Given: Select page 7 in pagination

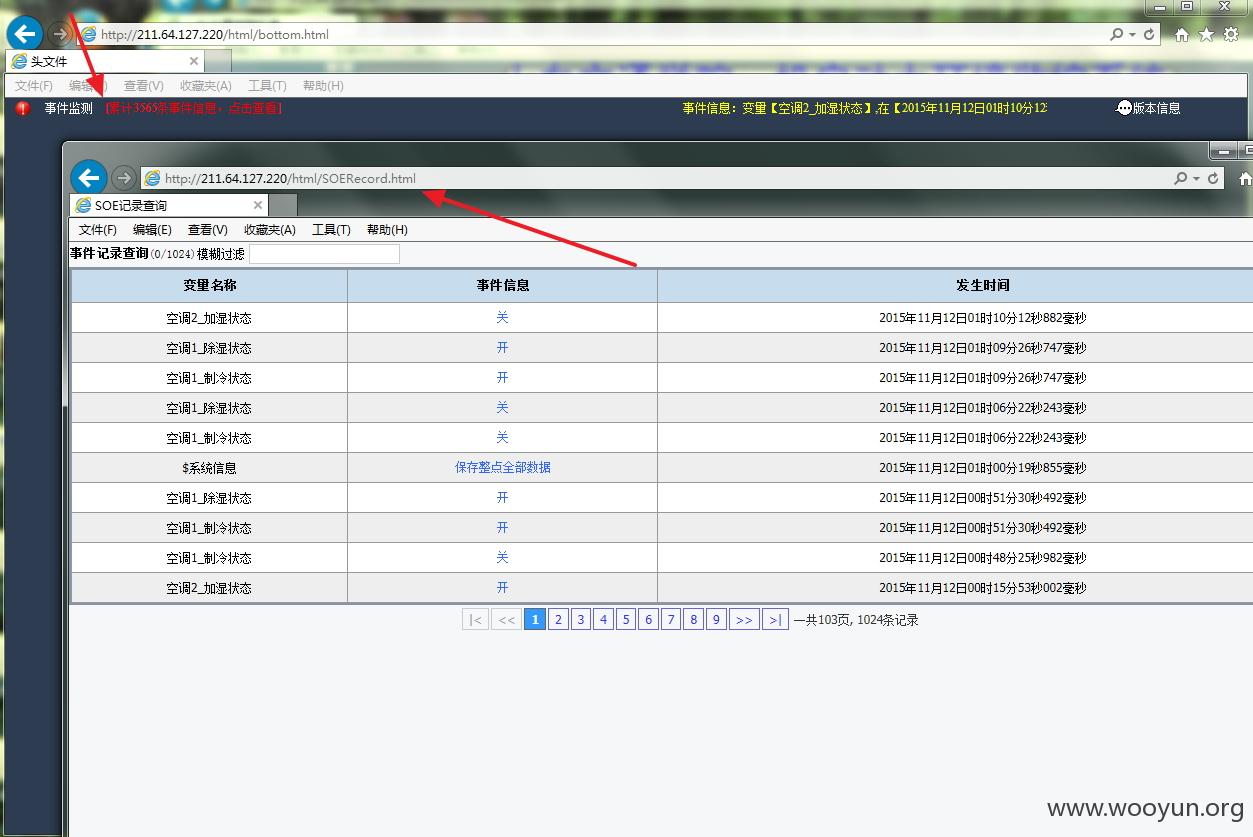Looking at the screenshot, I should point(671,620).
